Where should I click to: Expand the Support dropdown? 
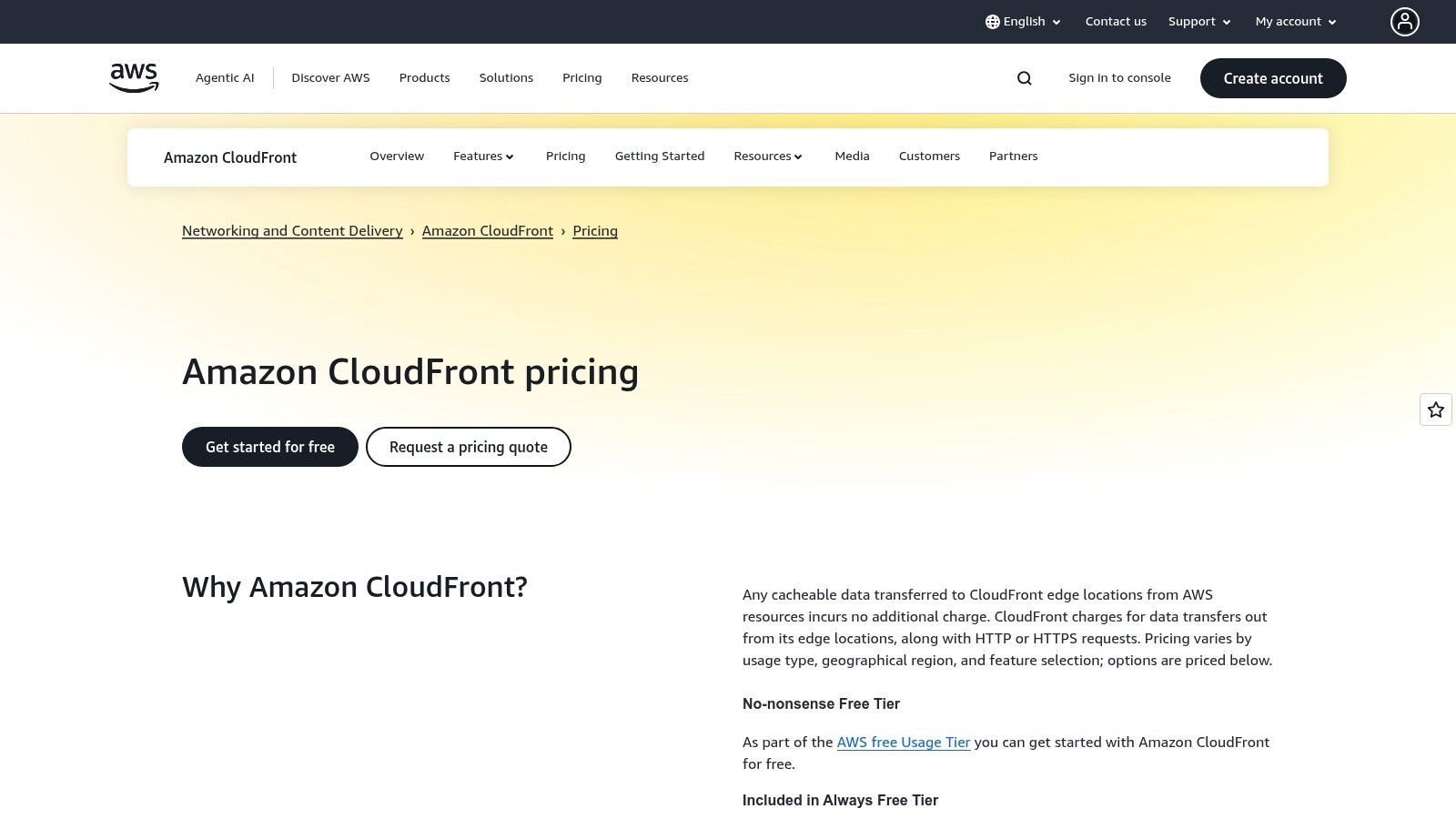click(1199, 22)
